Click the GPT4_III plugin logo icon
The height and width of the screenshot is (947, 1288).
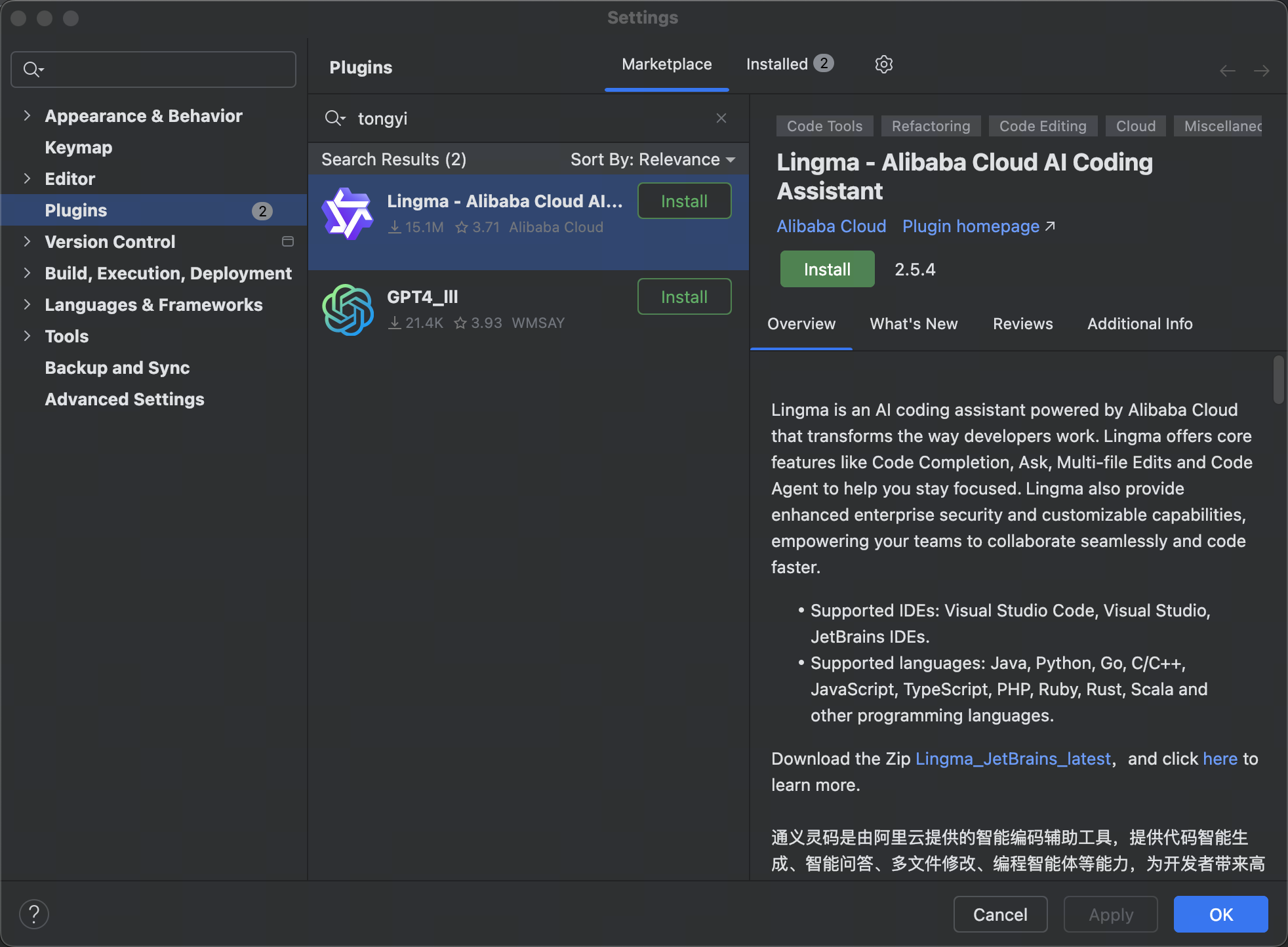[348, 310]
